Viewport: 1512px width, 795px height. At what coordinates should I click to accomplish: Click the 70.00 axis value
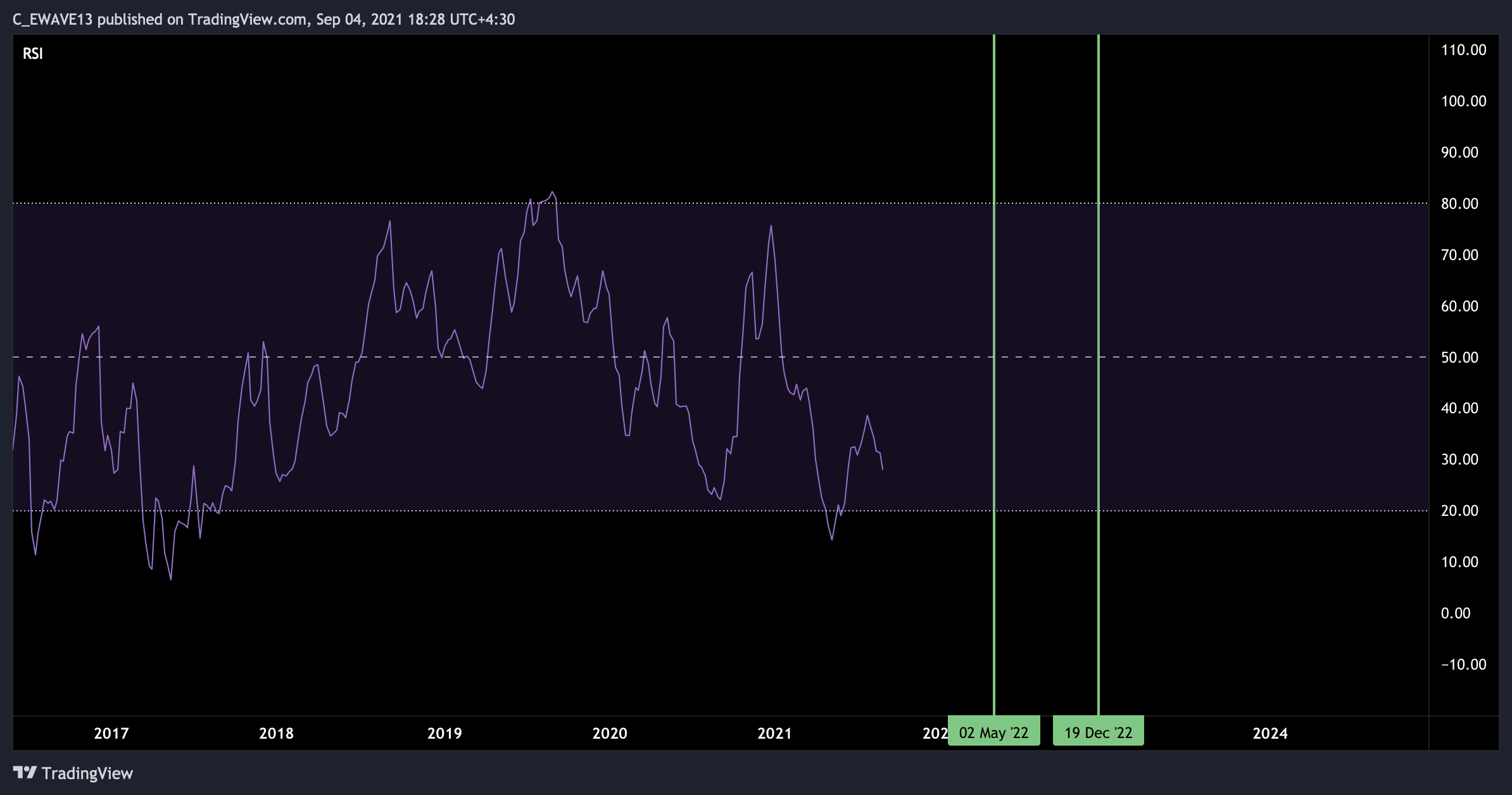pyautogui.click(x=1459, y=254)
